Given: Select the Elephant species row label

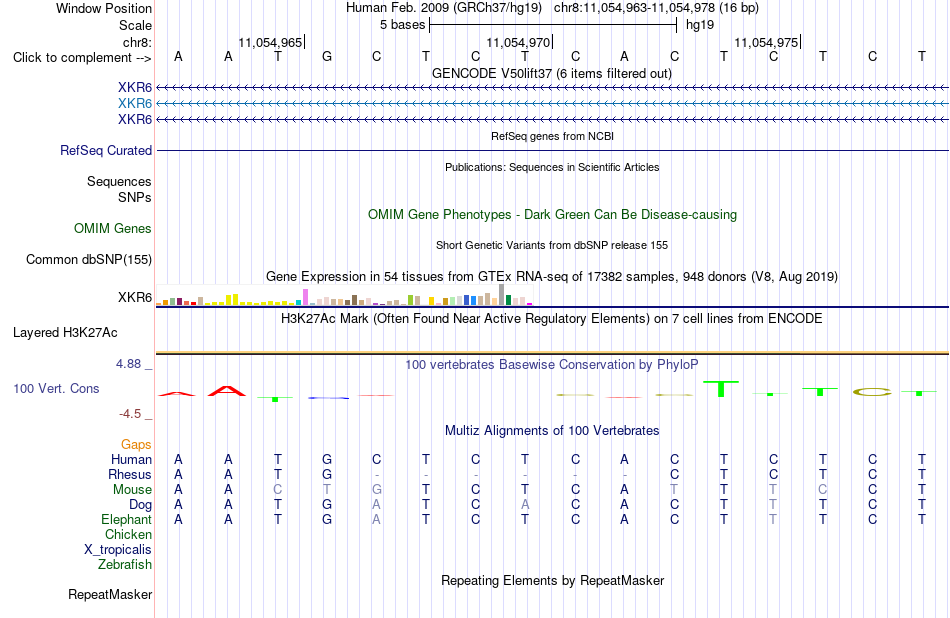Looking at the screenshot, I should tap(126, 519).
